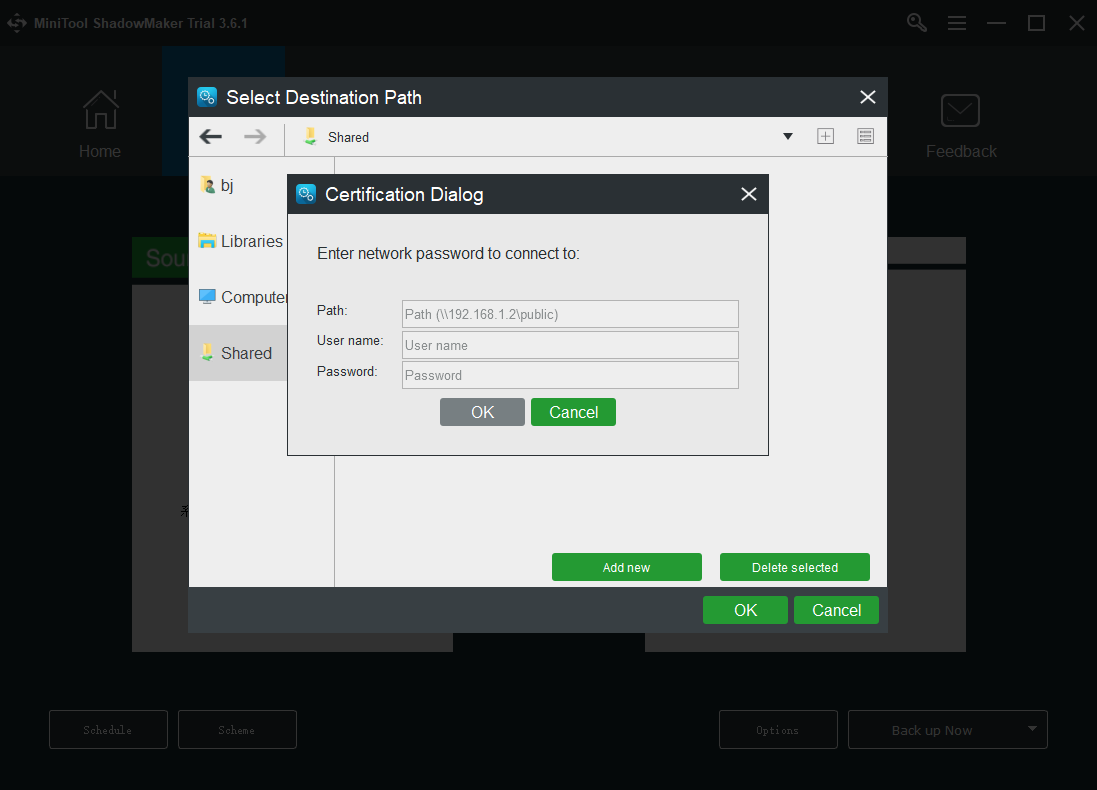Expand the Back up Now dropdown arrow
The image size is (1097, 790).
click(1033, 728)
